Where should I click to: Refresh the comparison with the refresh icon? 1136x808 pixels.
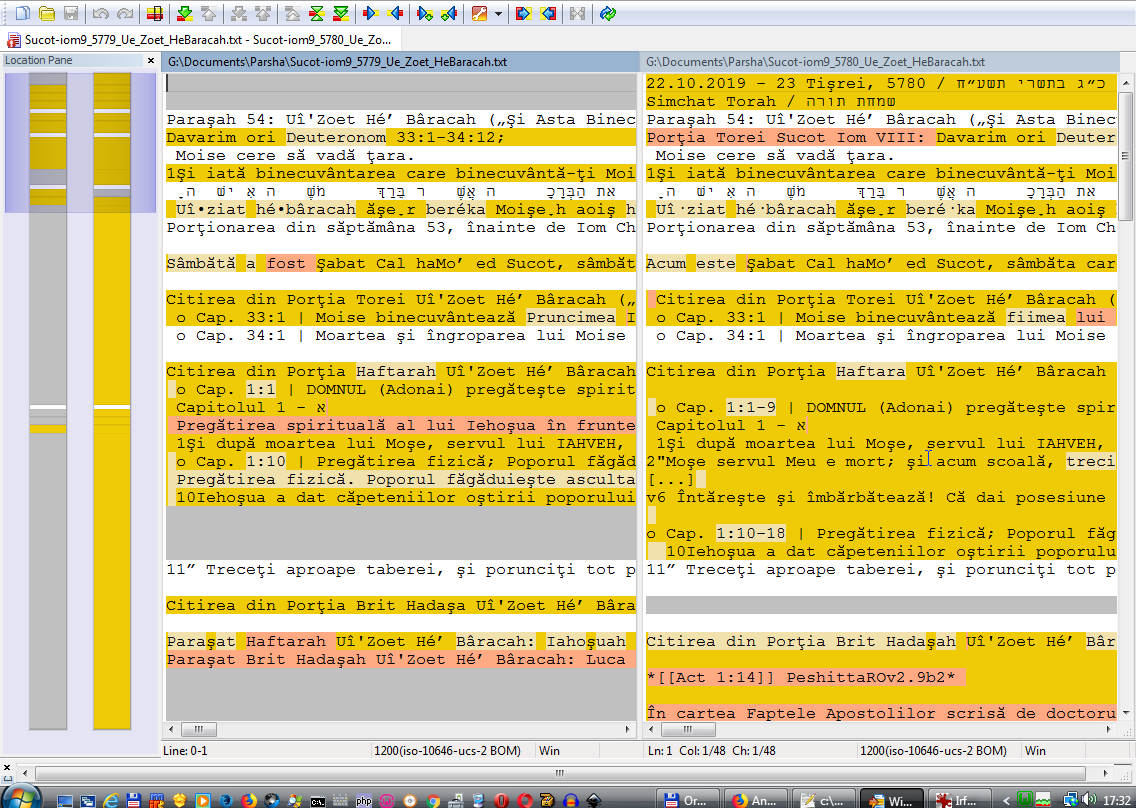click(x=608, y=14)
